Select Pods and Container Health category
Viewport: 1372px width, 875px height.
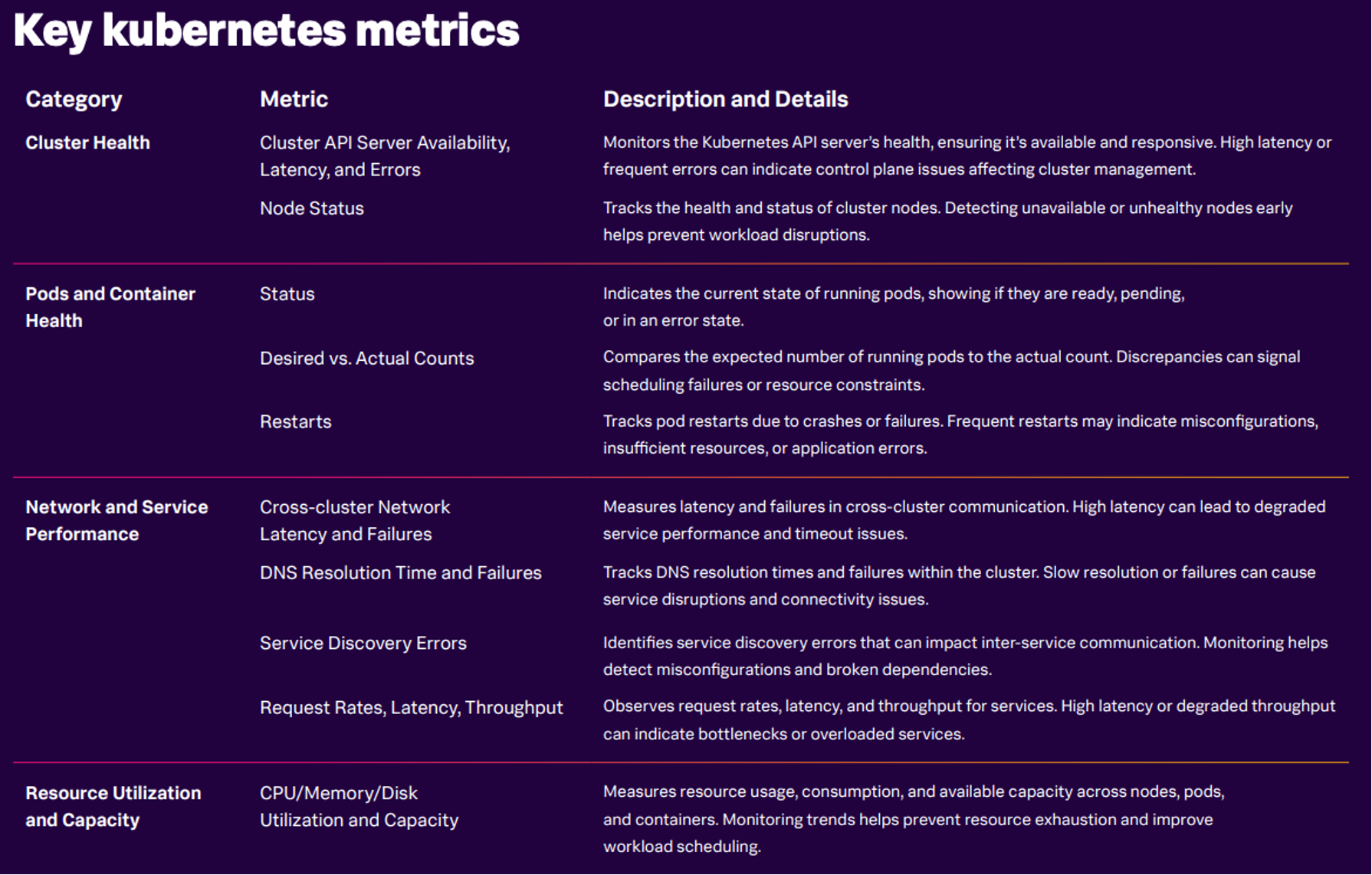(x=110, y=307)
